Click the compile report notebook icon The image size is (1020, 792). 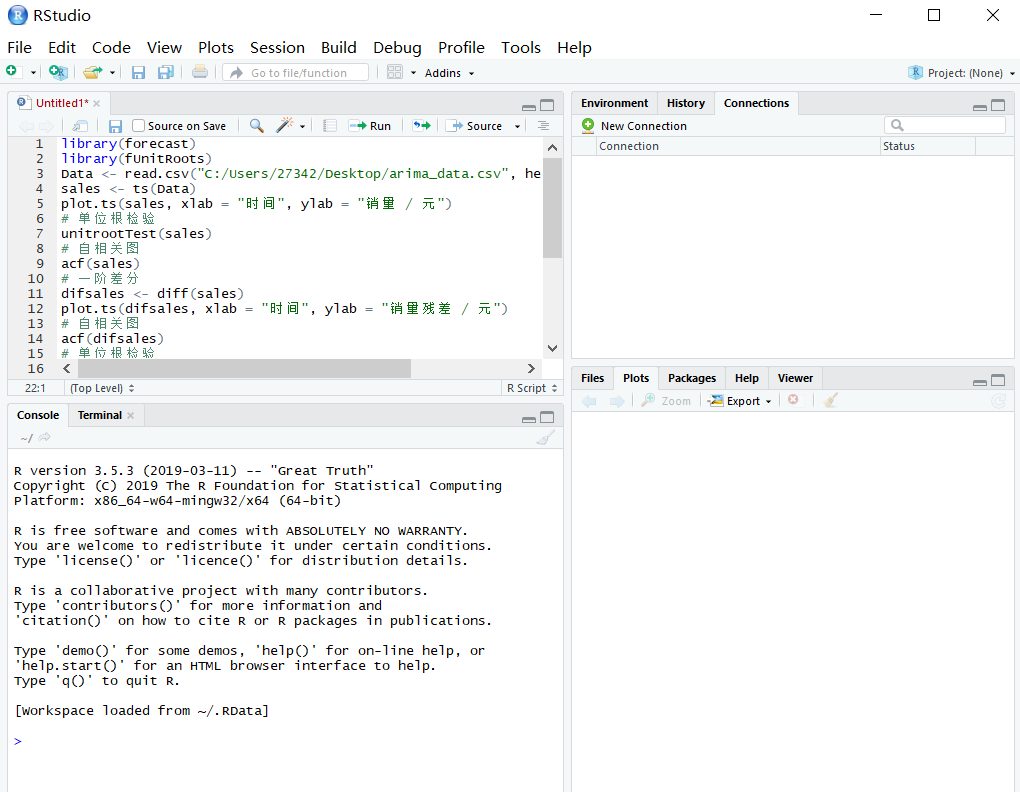point(330,126)
